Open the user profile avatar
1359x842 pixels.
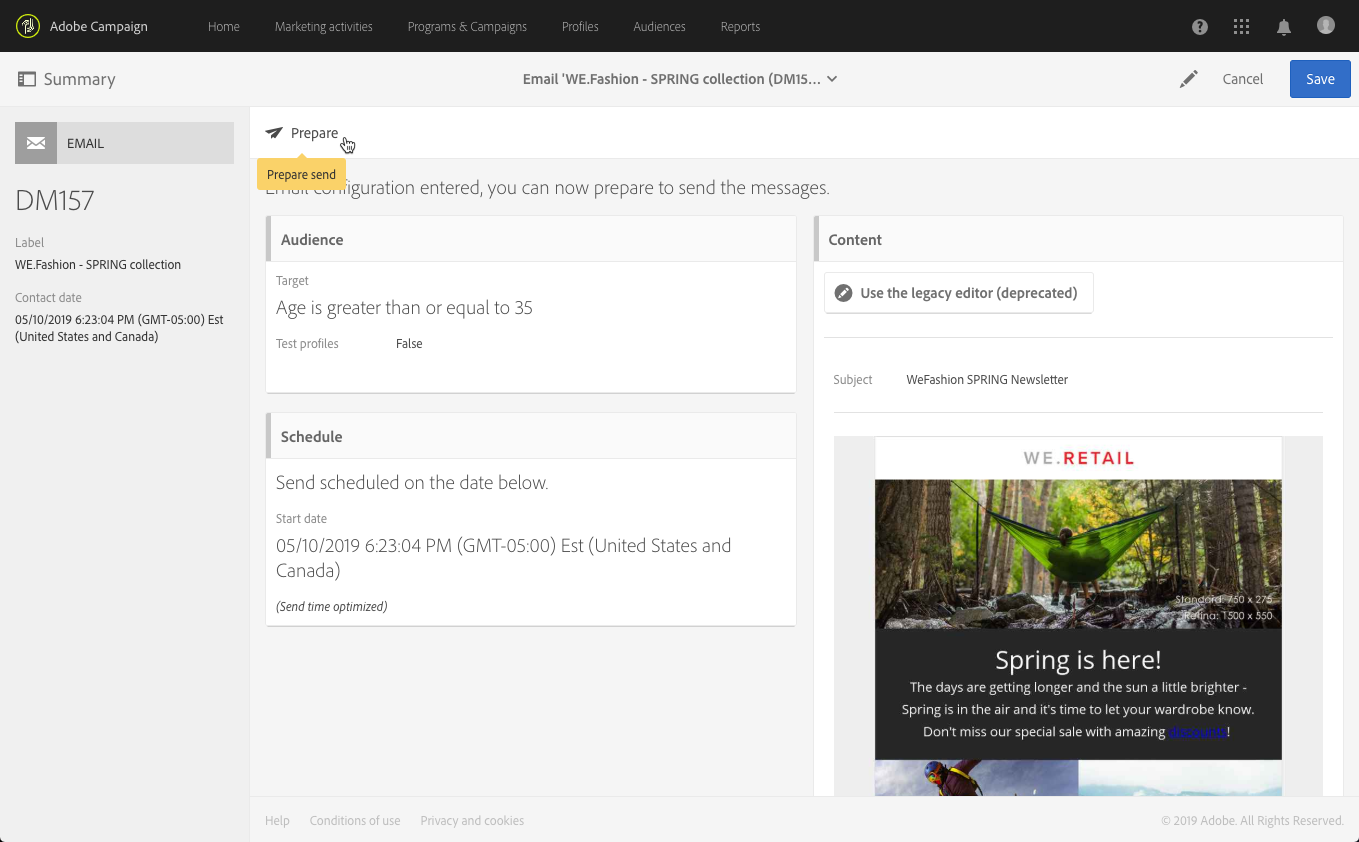(1326, 26)
